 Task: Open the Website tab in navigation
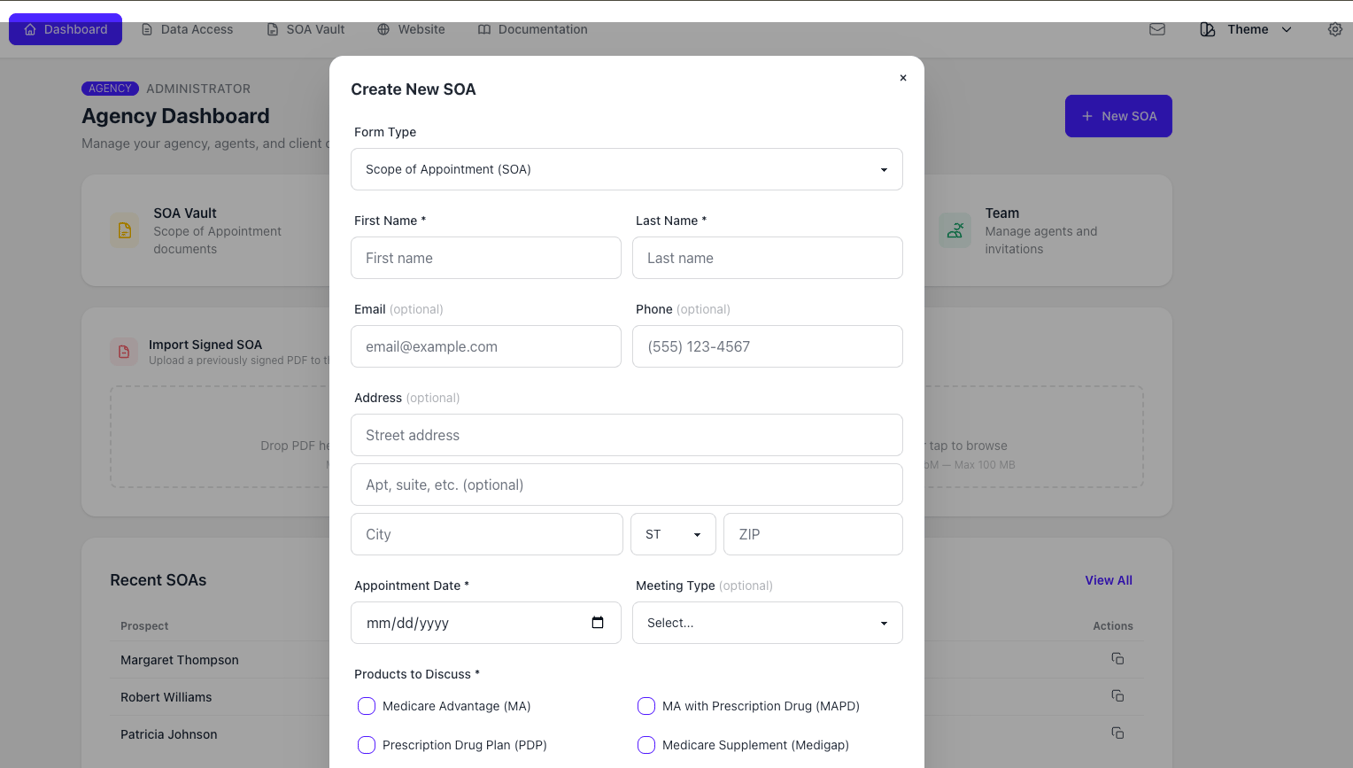click(411, 29)
